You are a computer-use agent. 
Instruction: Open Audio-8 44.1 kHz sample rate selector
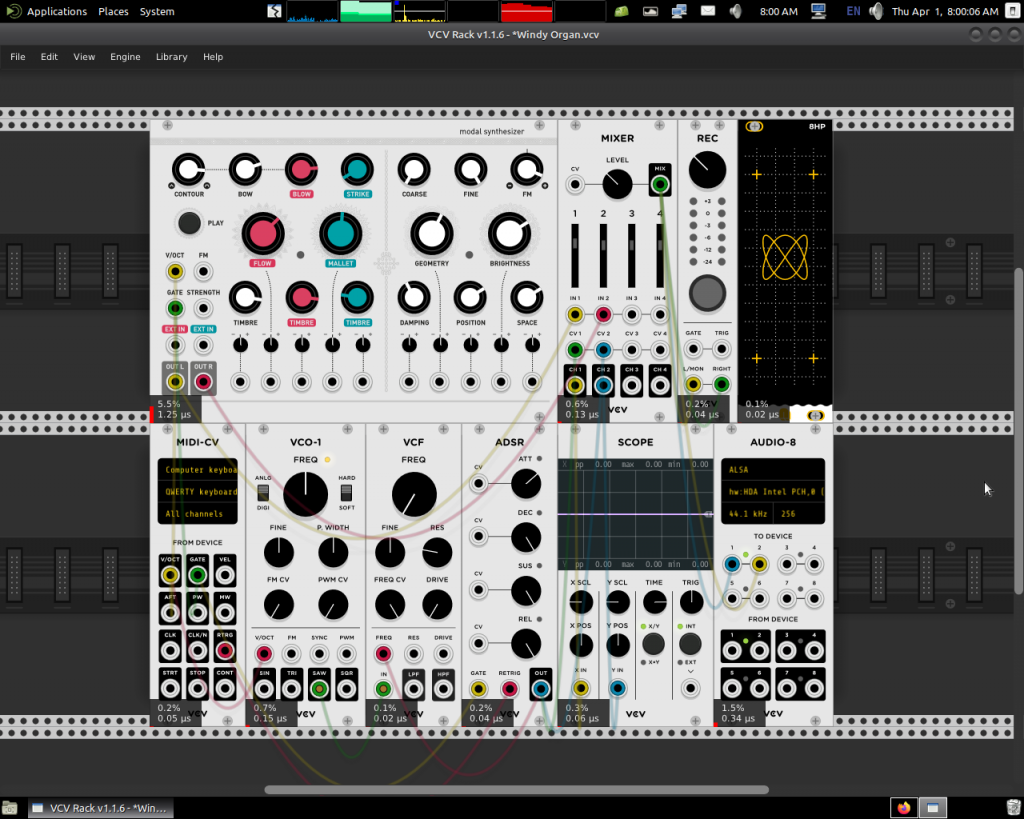(x=747, y=513)
